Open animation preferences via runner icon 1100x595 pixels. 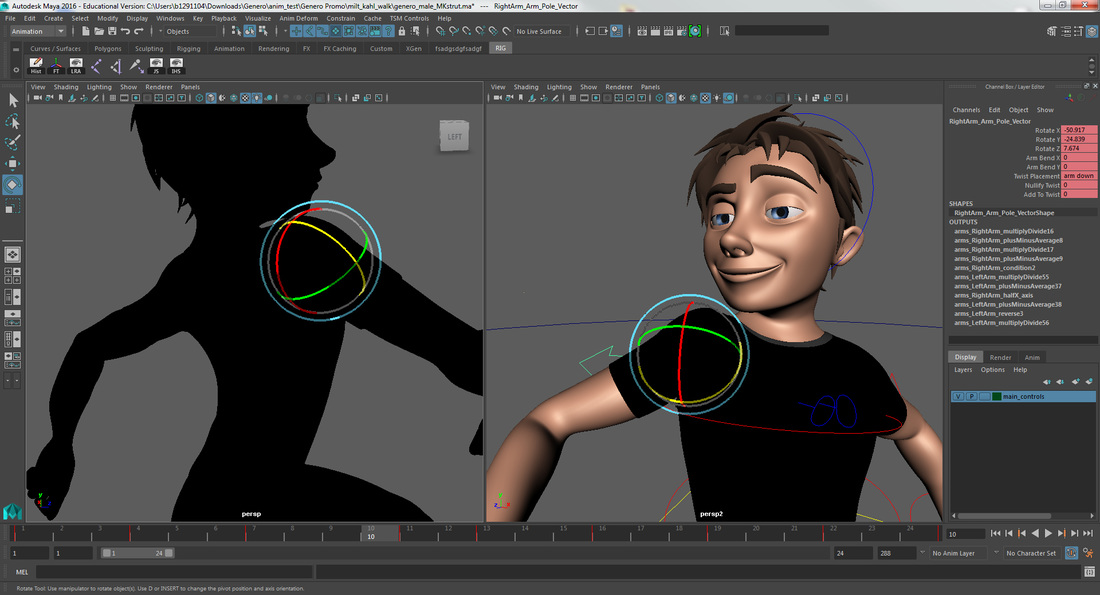tap(1090, 553)
